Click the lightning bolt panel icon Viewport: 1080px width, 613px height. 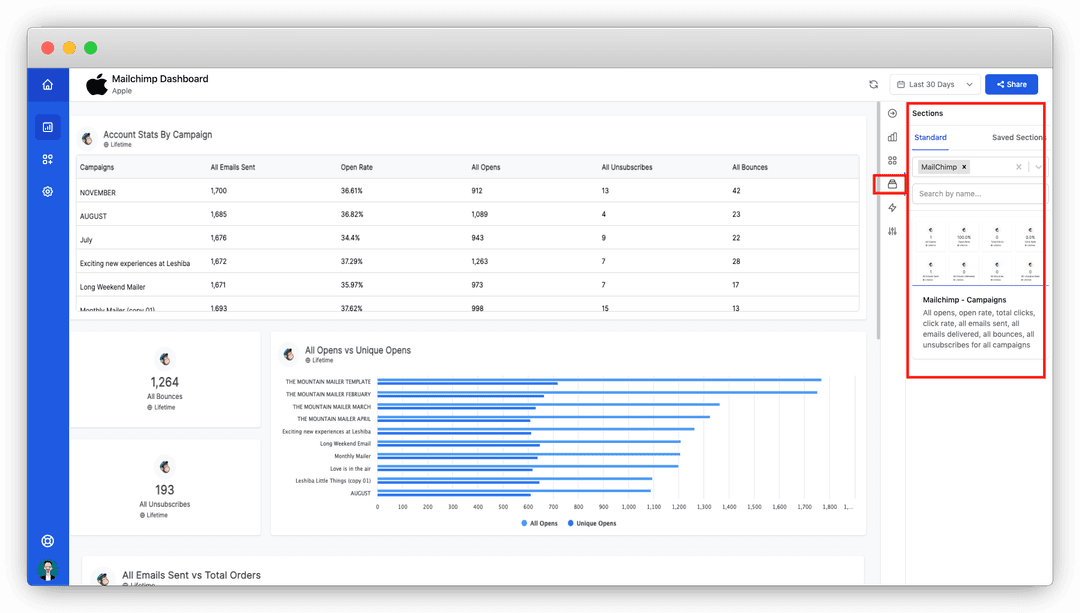pyautogui.click(x=893, y=207)
